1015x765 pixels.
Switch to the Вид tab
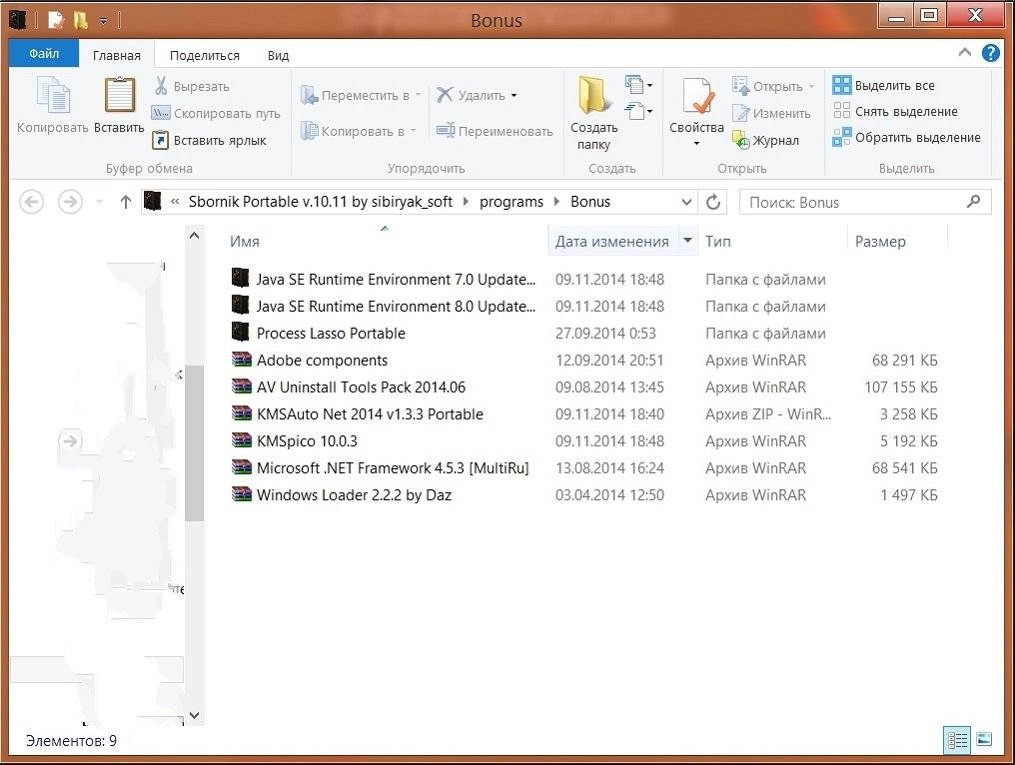coord(278,56)
